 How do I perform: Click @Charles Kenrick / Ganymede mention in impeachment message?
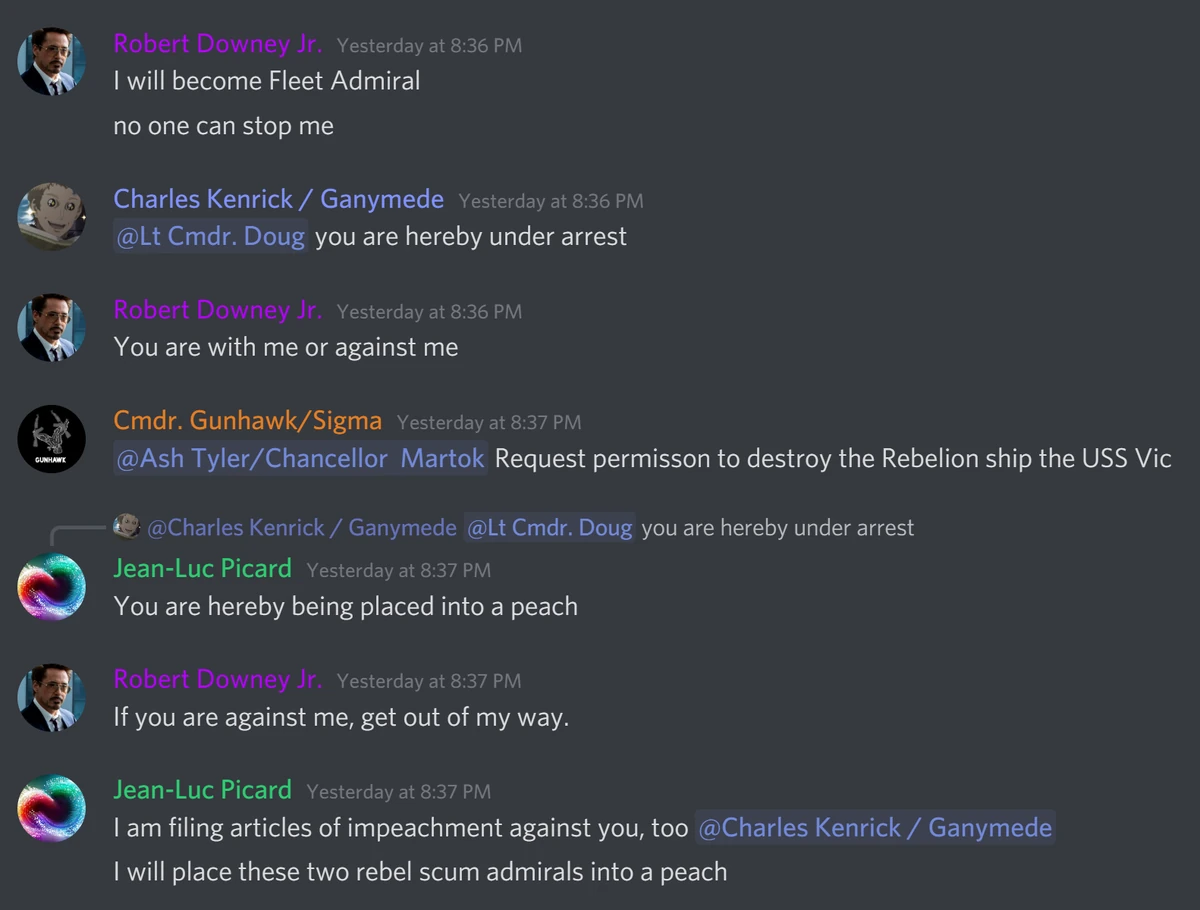[x=874, y=828]
